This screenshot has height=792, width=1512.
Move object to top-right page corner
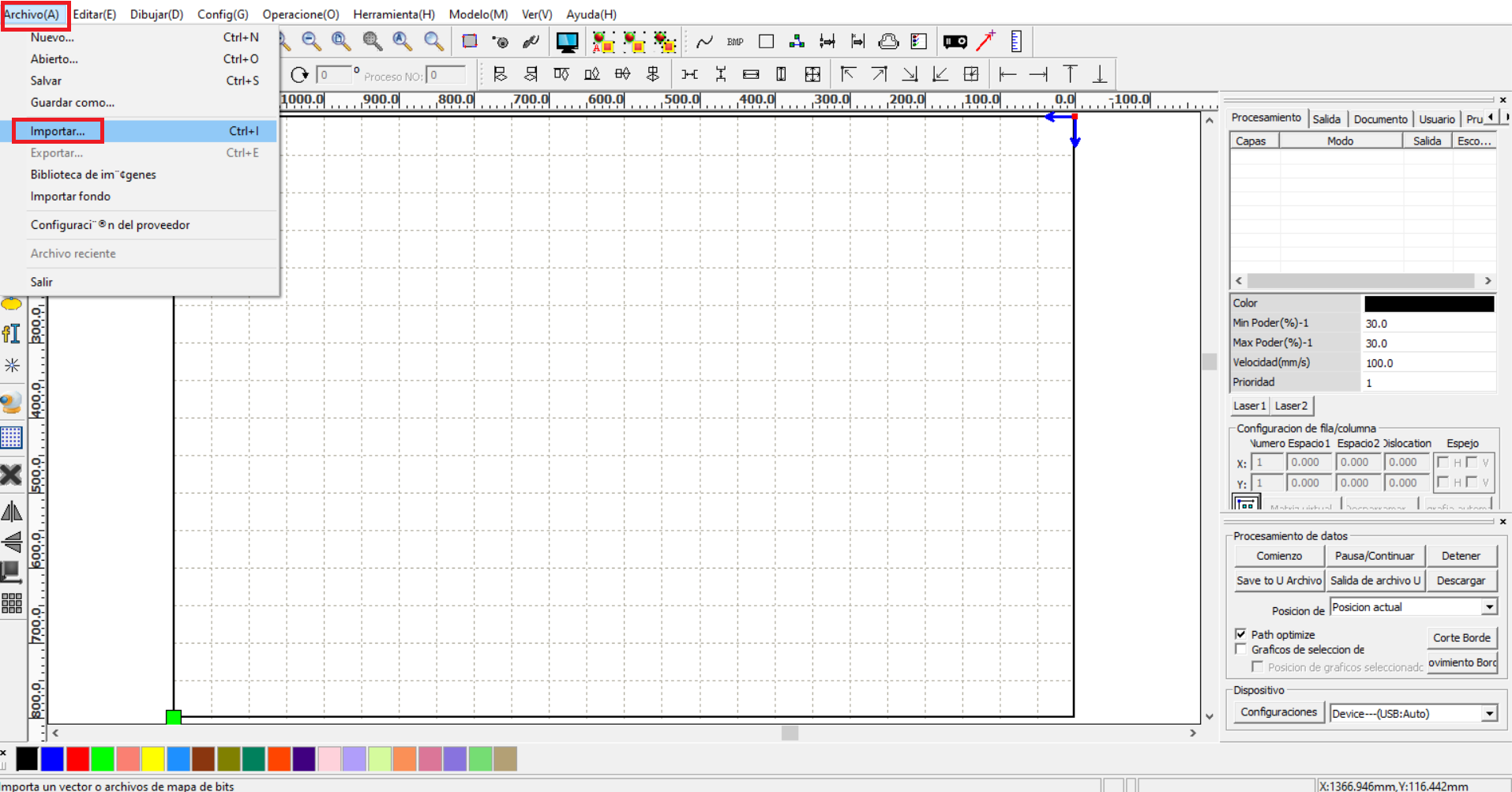click(x=879, y=74)
